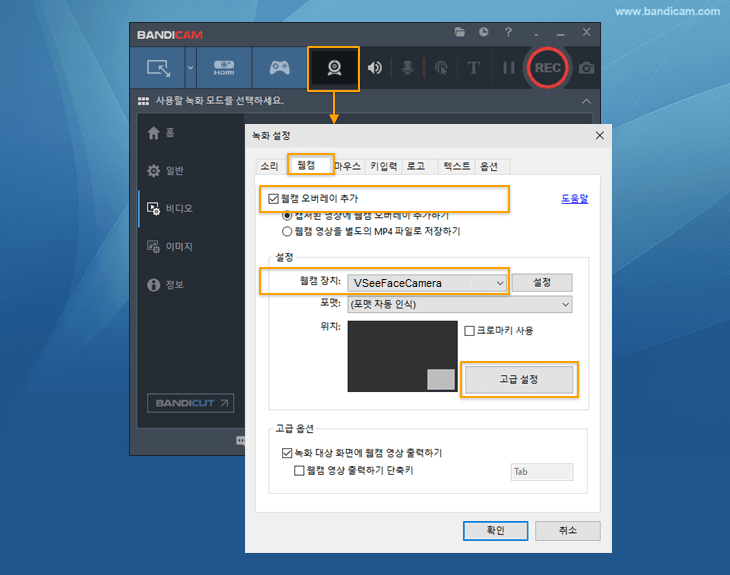Open 고급 설정 button

(519, 379)
